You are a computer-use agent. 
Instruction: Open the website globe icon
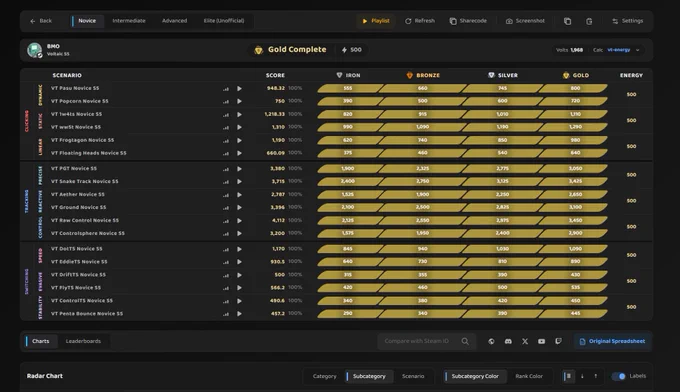(491, 342)
